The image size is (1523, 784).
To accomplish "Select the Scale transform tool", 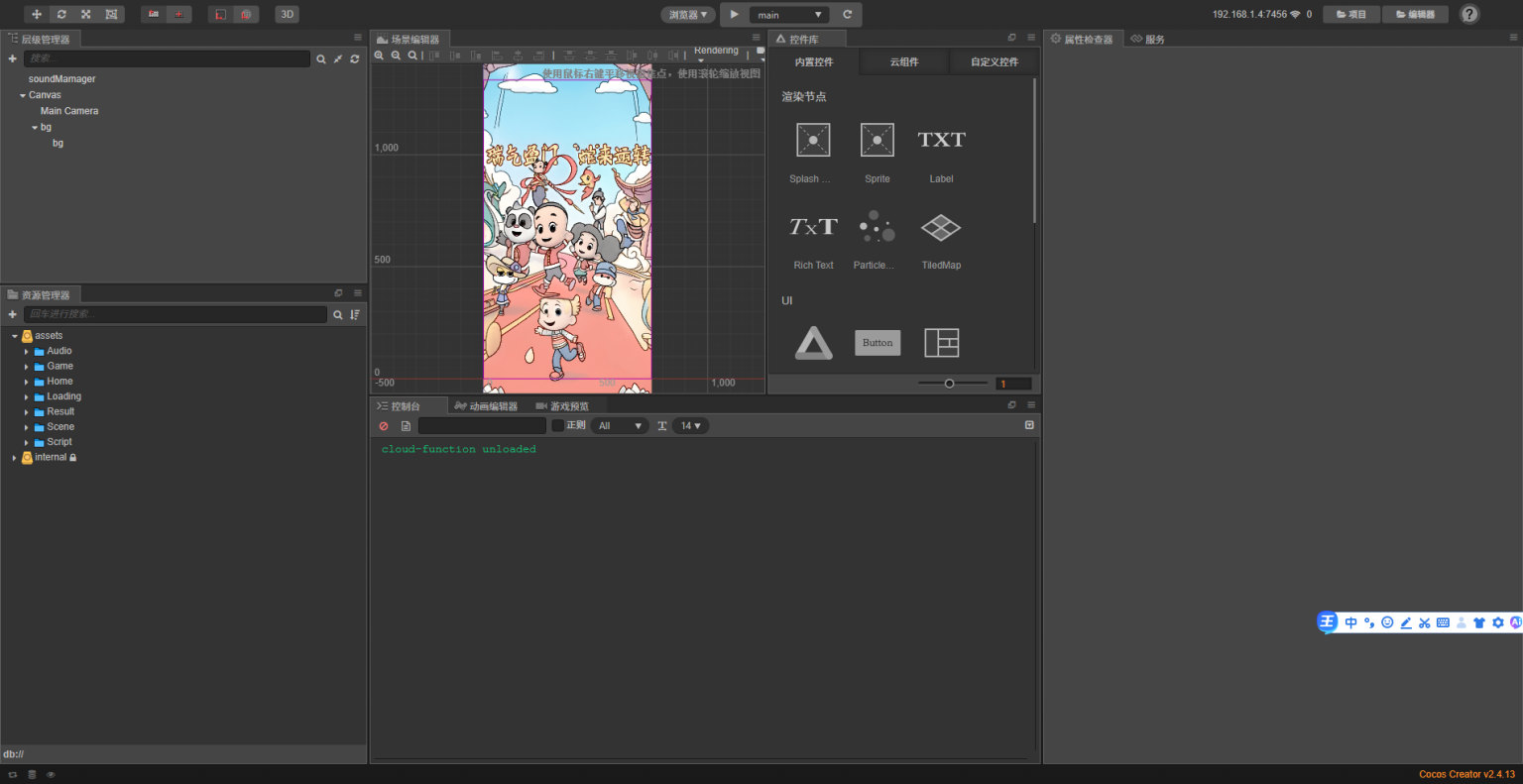I will coord(86,14).
